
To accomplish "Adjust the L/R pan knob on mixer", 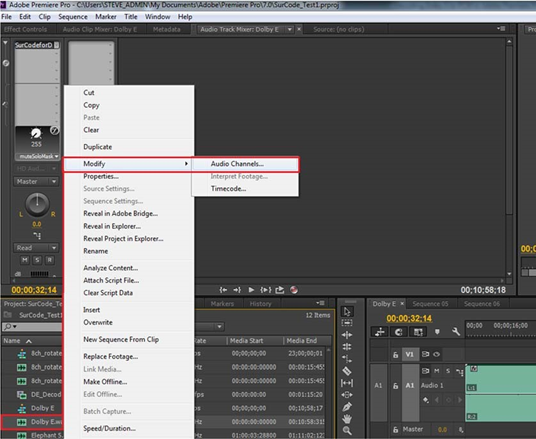I will pyautogui.click(x=37, y=204).
